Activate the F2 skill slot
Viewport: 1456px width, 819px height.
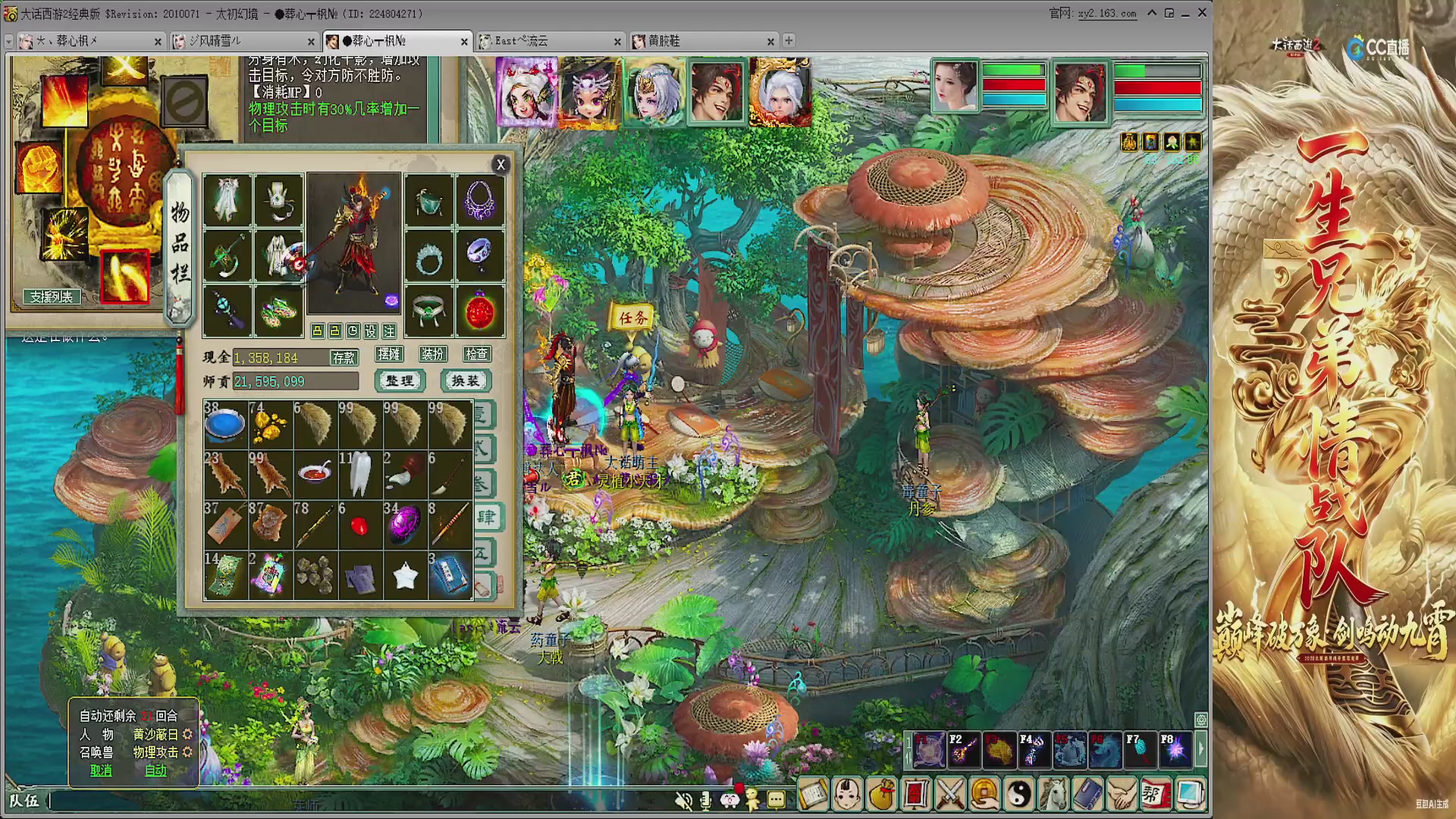(964, 750)
